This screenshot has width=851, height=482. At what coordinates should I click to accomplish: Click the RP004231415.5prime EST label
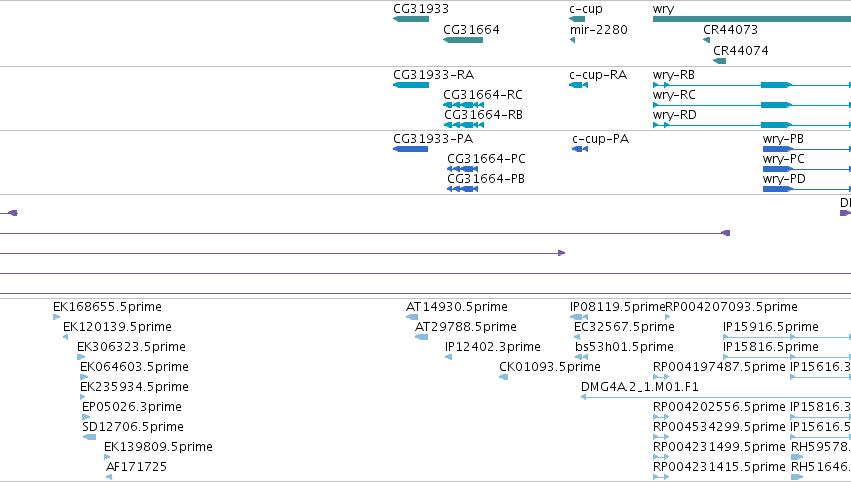tap(719, 467)
